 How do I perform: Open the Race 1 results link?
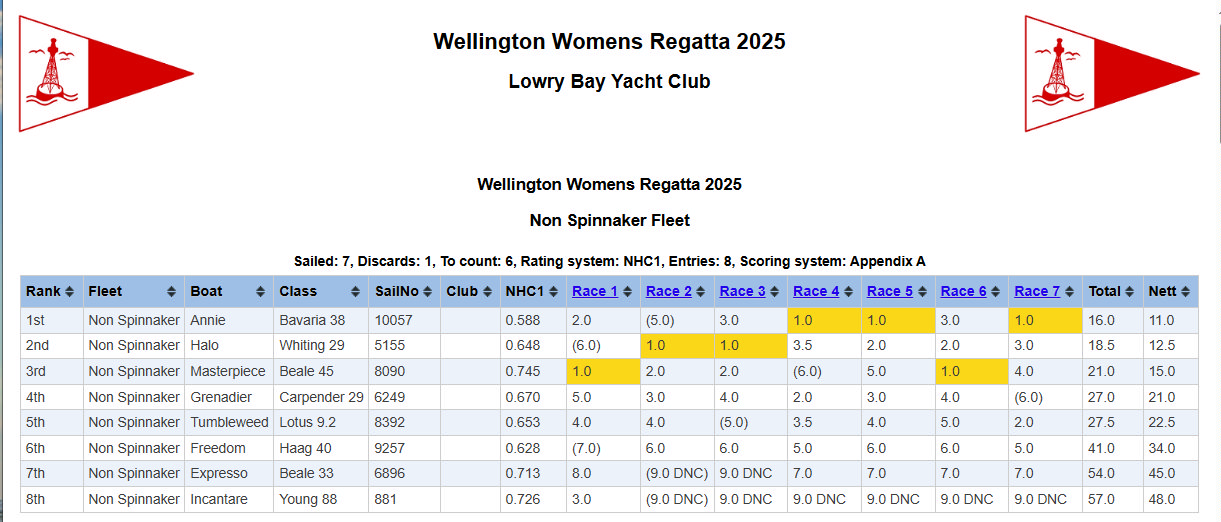595,292
